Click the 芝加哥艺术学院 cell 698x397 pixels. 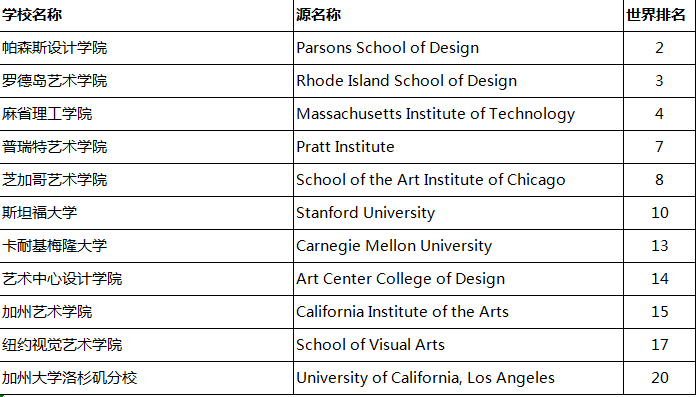coord(146,180)
